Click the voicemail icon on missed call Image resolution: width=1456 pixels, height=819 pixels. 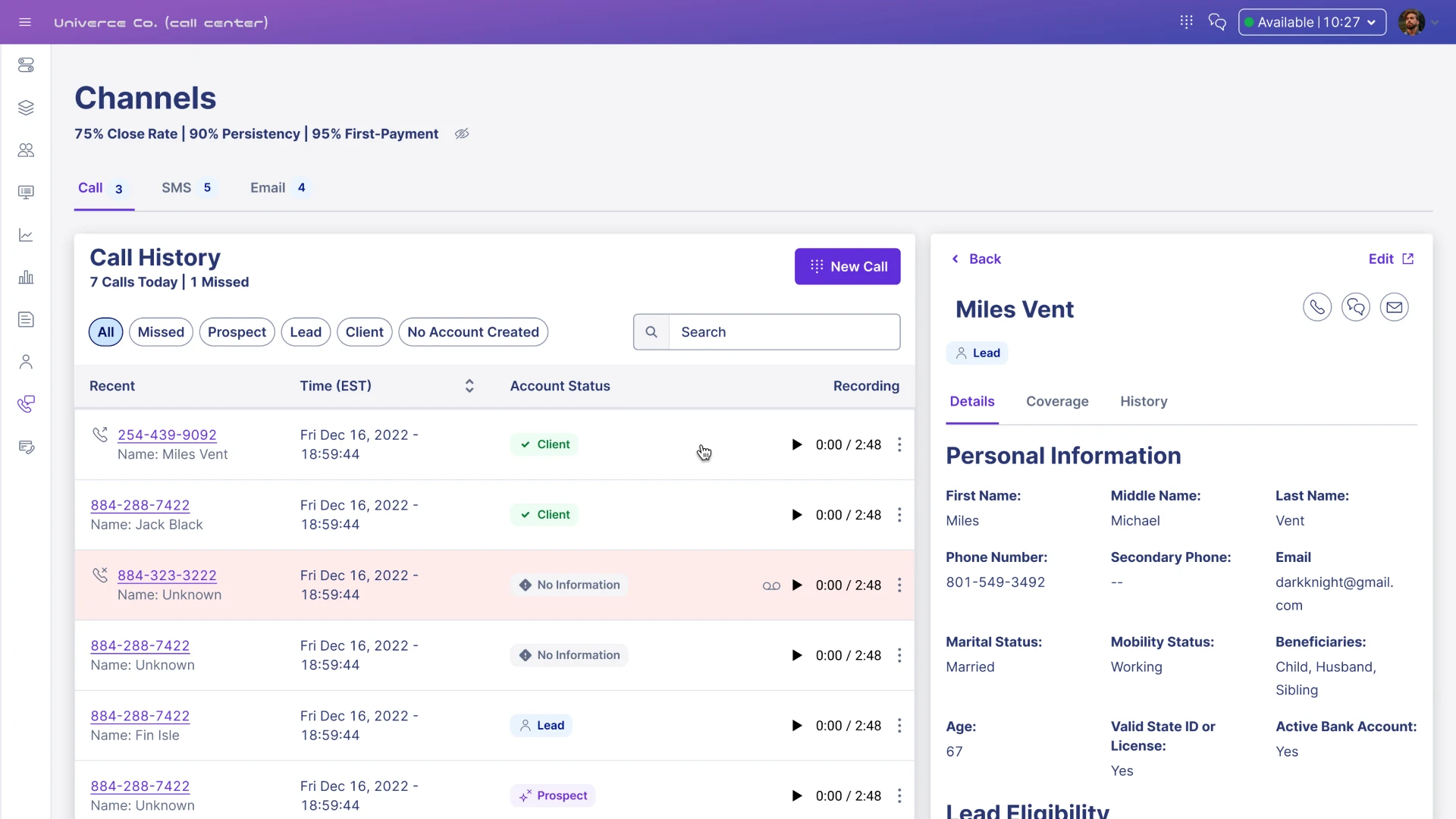[x=771, y=585]
